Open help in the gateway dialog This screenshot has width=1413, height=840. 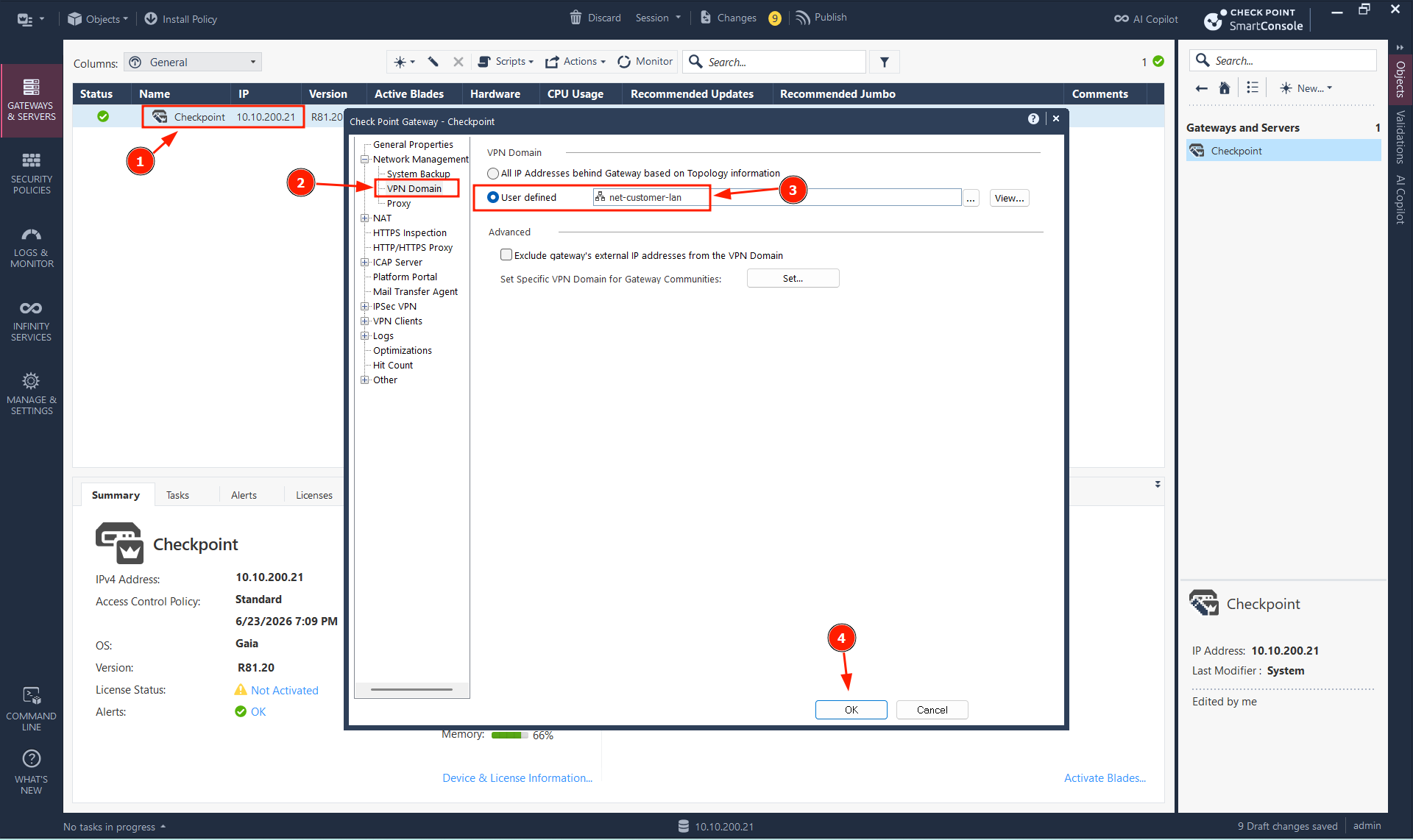(1033, 119)
